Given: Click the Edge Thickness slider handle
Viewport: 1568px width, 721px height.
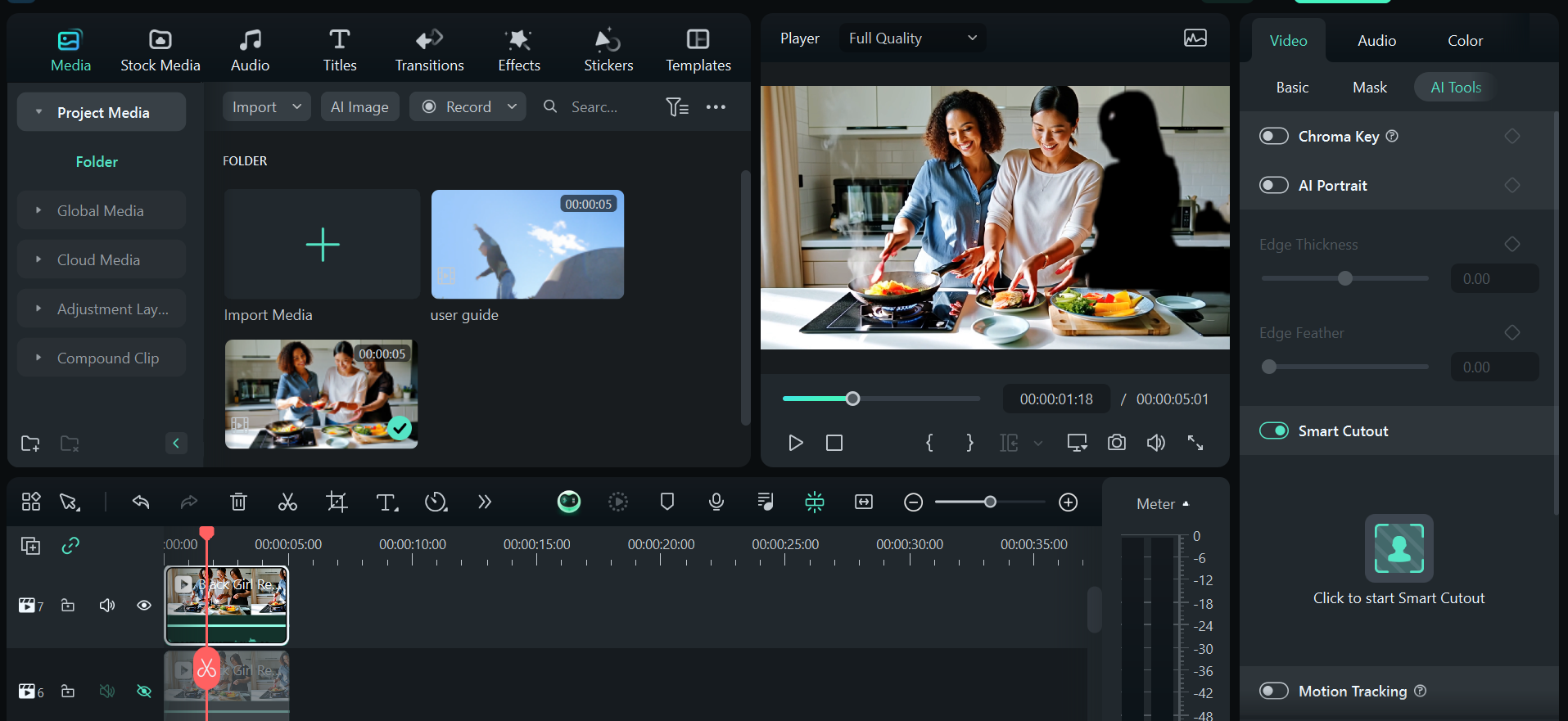Looking at the screenshot, I should pyautogui.click(x=1344, y=278).
